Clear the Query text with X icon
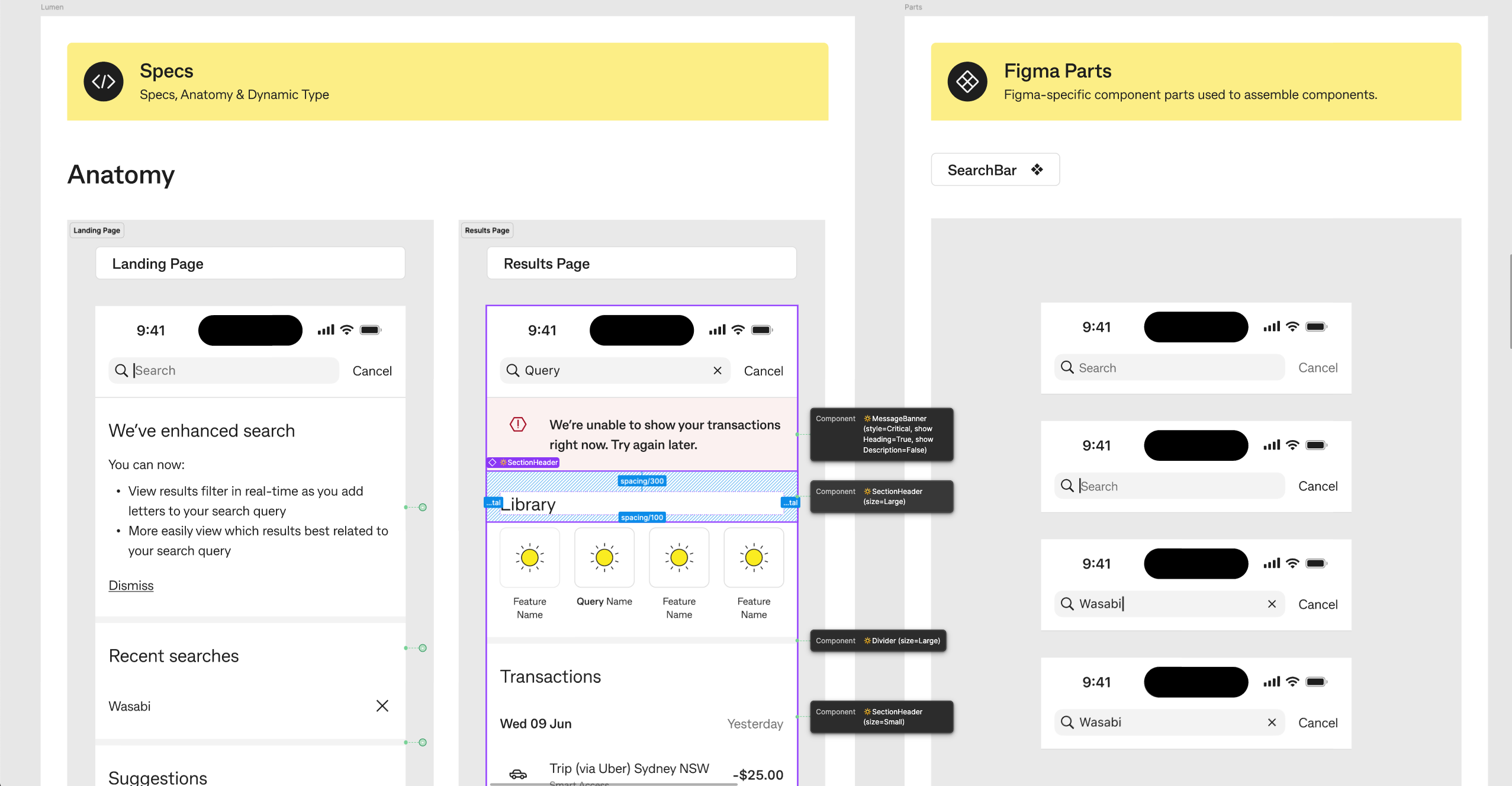Viewport: 1512px width, 786px height. tap(717, 371)
